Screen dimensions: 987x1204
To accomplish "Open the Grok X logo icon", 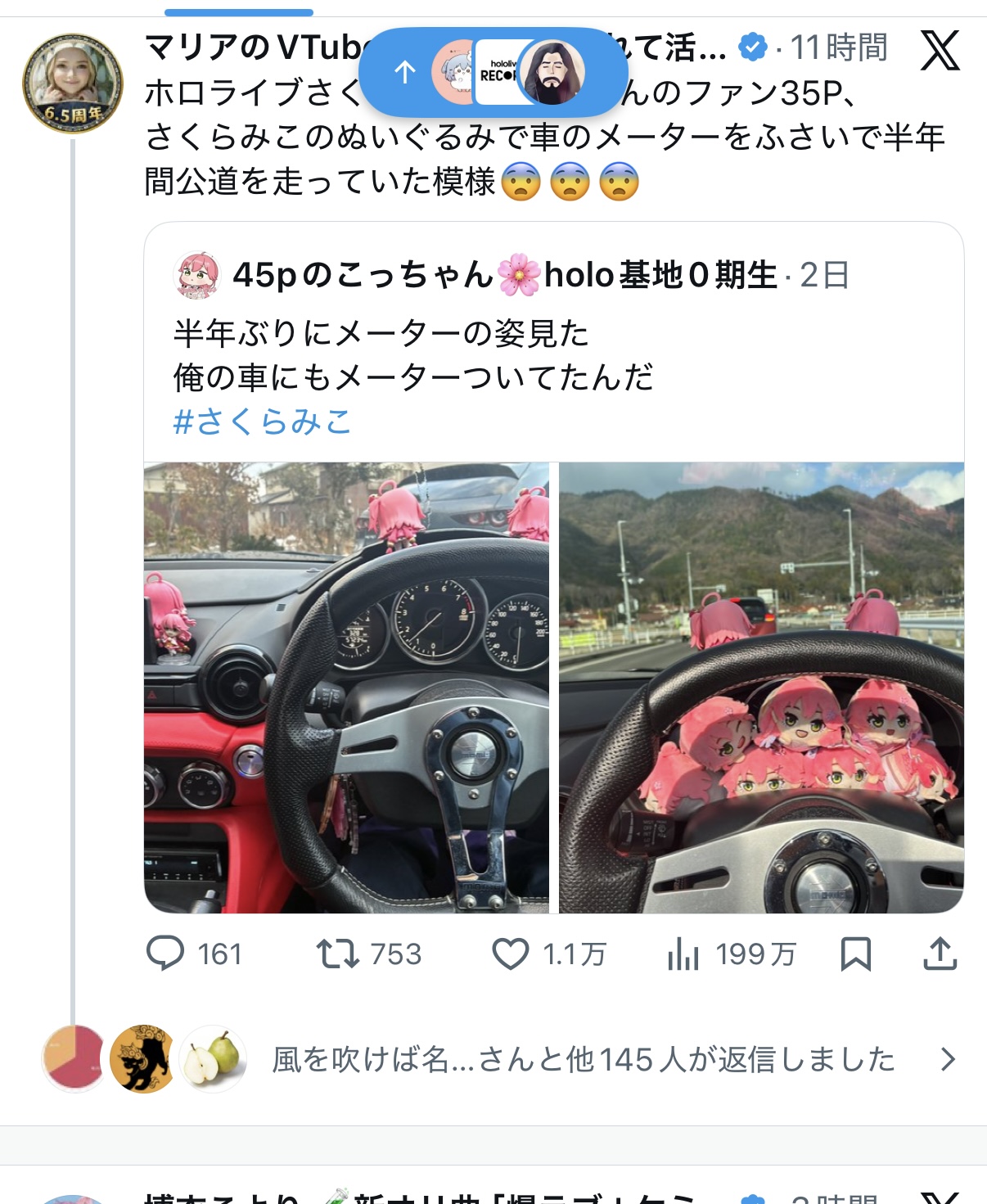I will coord(940,50).
